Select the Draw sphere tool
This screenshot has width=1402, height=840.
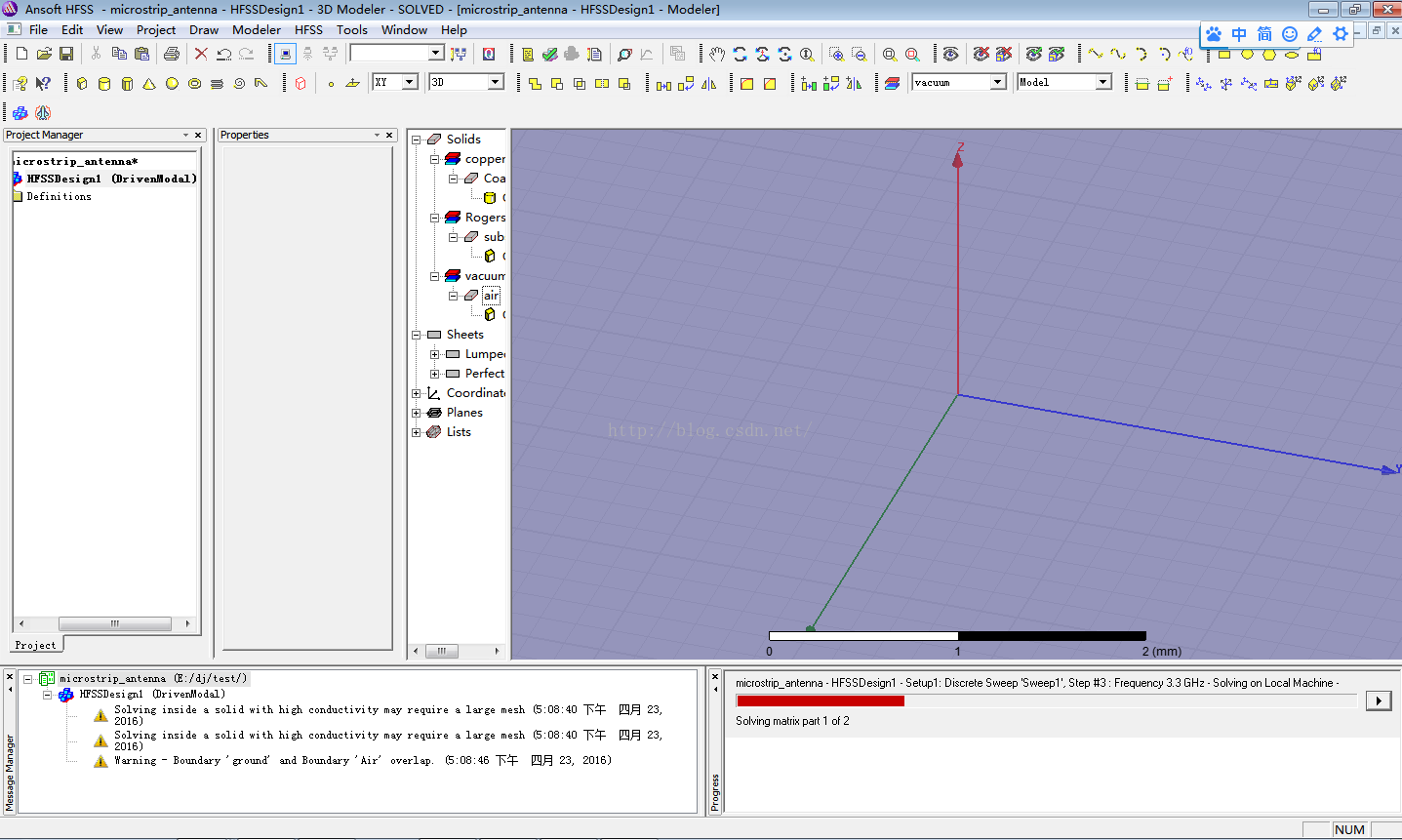[172, 83]
